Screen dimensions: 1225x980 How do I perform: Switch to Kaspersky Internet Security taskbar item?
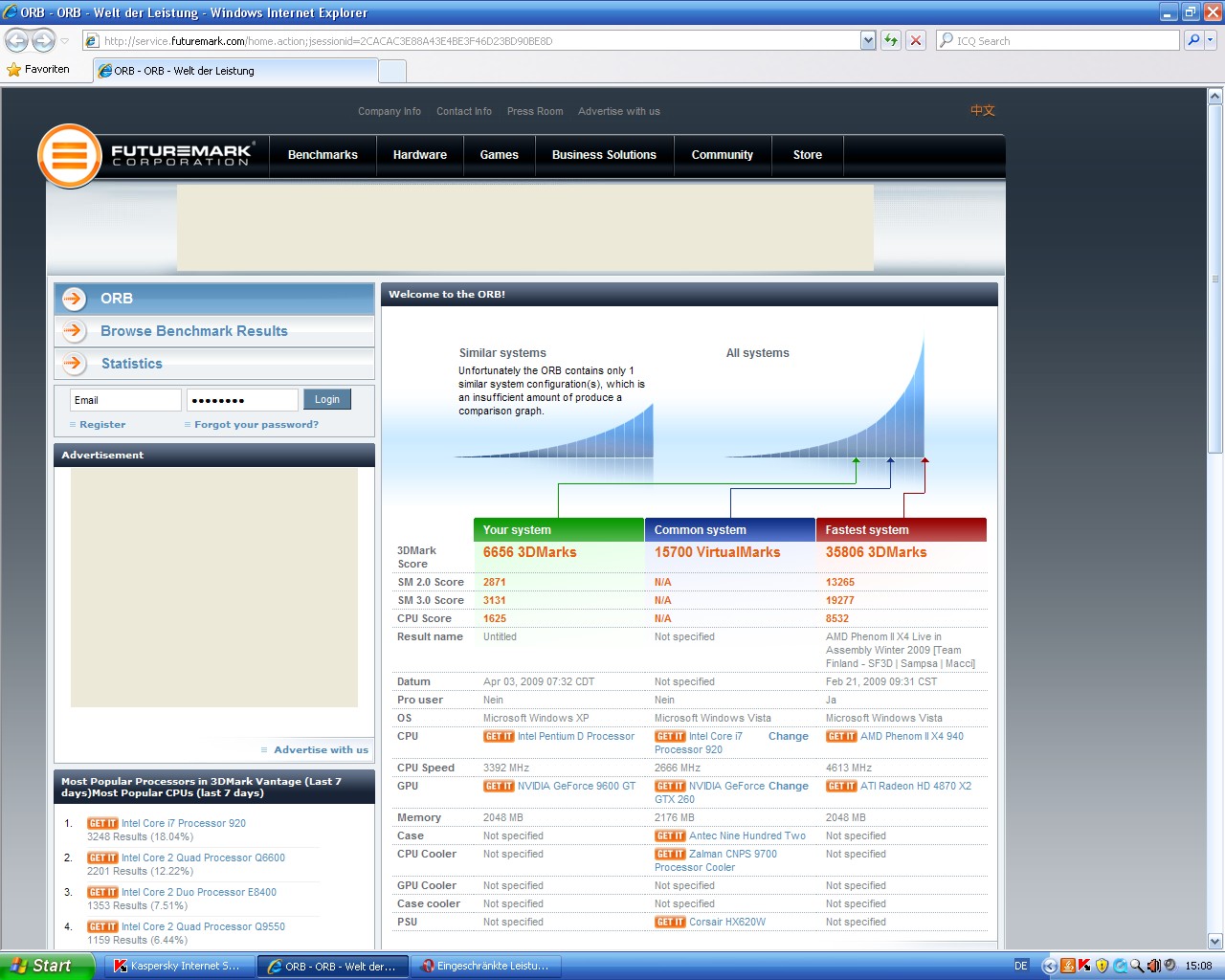pos(182,967)
